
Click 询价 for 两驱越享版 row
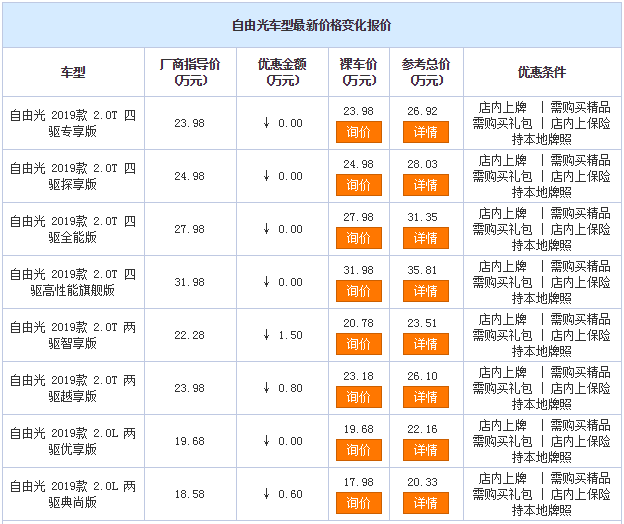pyautogui.click(x=359, y=397)
